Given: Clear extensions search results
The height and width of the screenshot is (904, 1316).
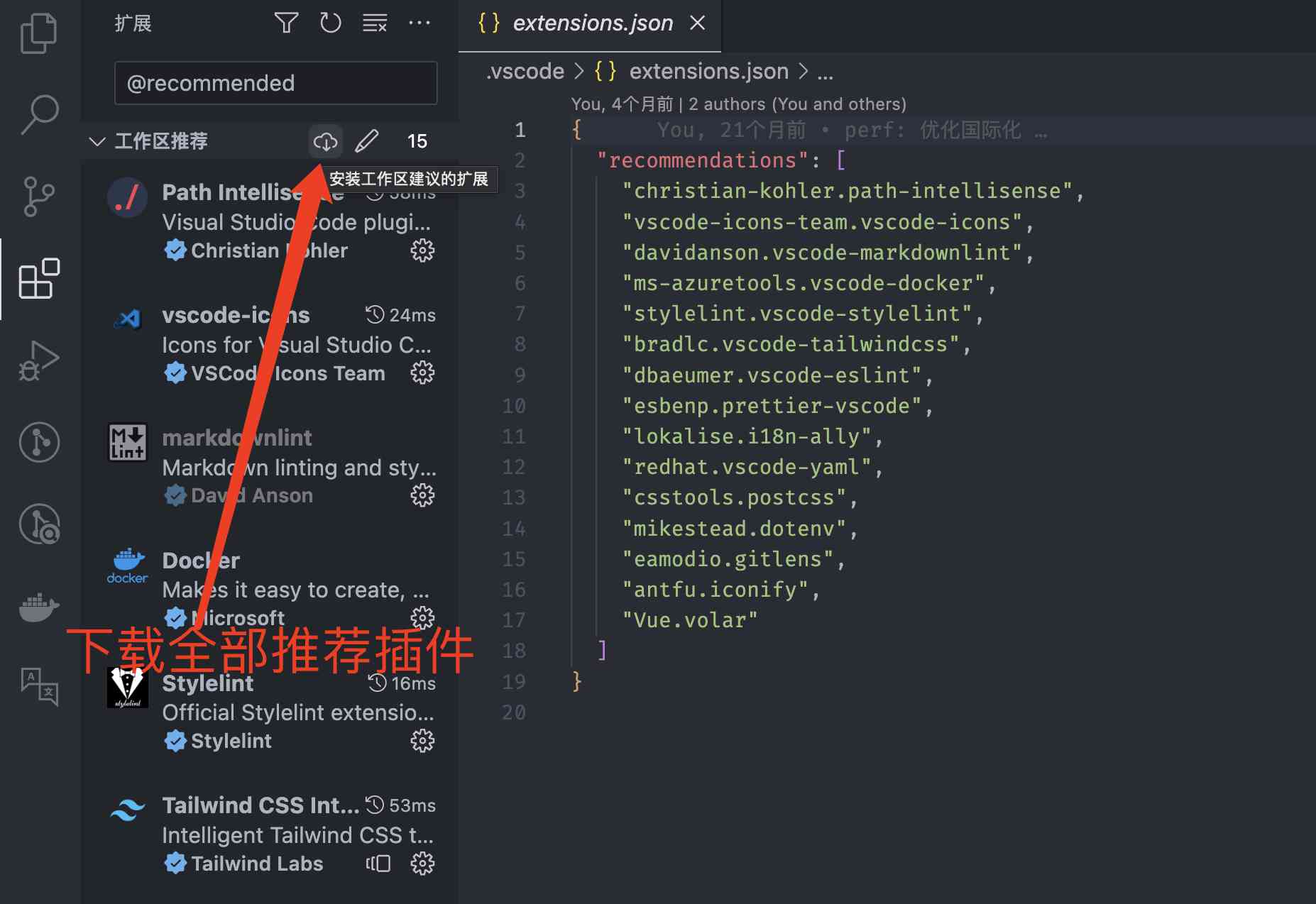Looking at the screenshot, I should [x=375, y=23].
